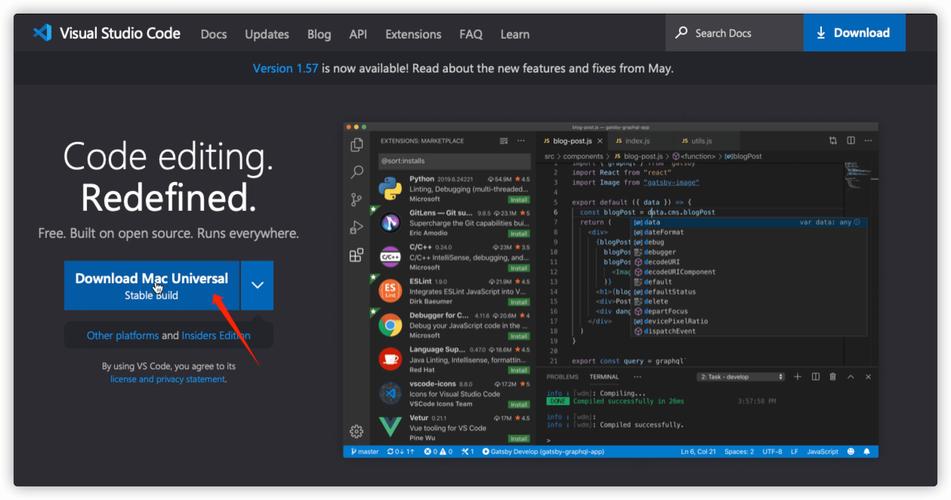Open the Docs page in the navigation bar
This screenshot has height=500, width=951.
[x=213, y=35]
